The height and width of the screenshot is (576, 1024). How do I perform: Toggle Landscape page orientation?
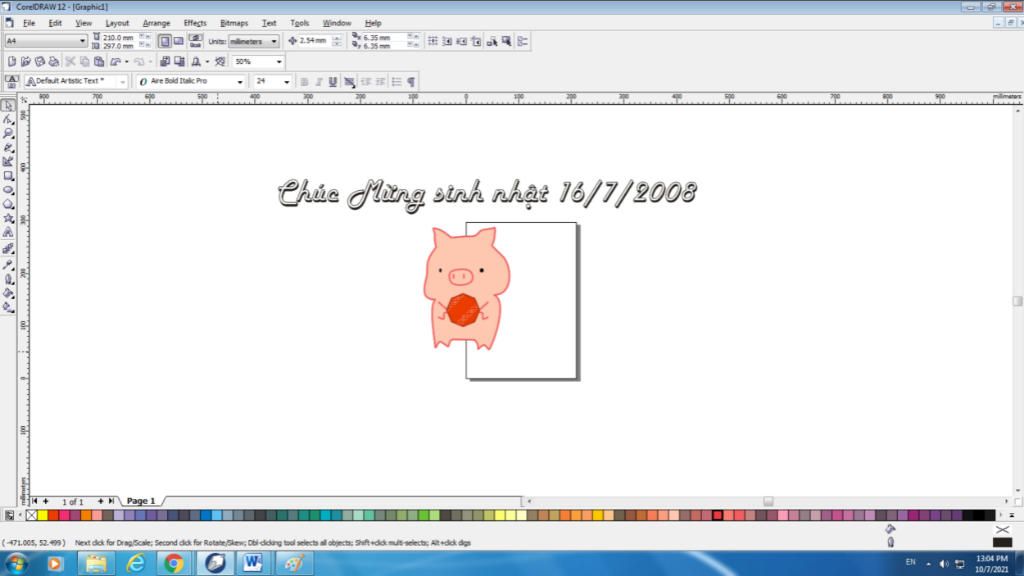178,41
